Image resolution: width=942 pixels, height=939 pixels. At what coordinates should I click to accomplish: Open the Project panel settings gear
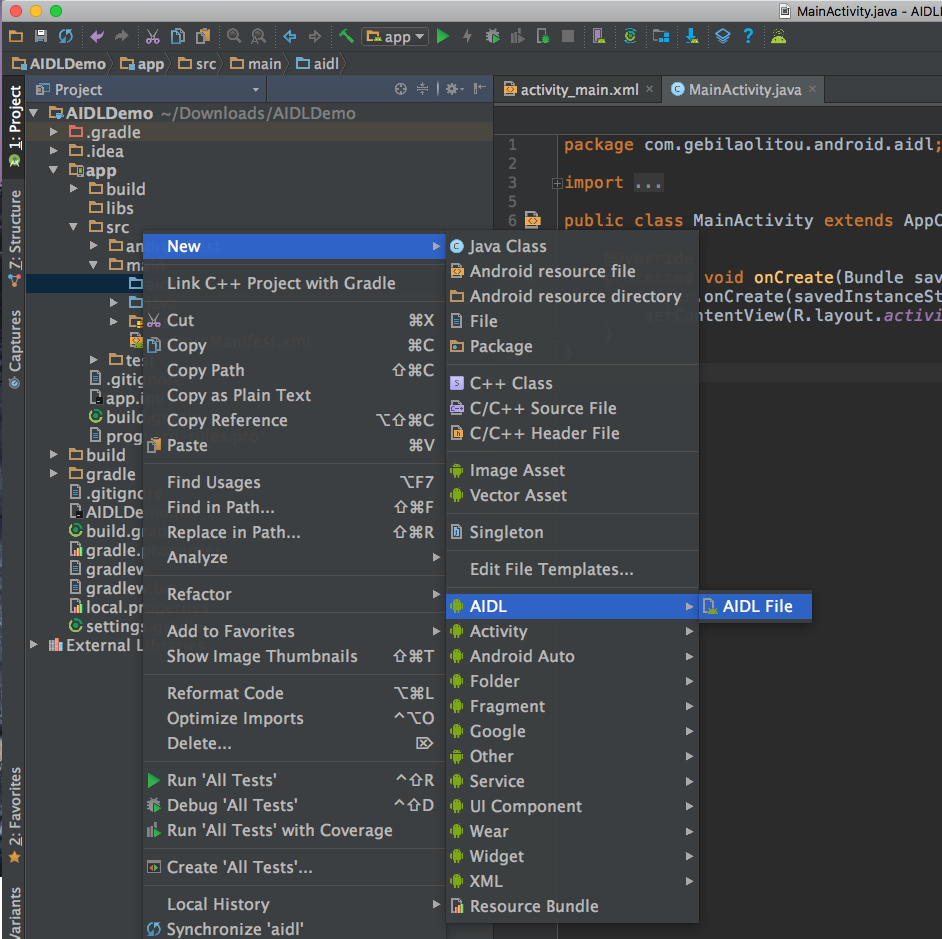[454, 90]
